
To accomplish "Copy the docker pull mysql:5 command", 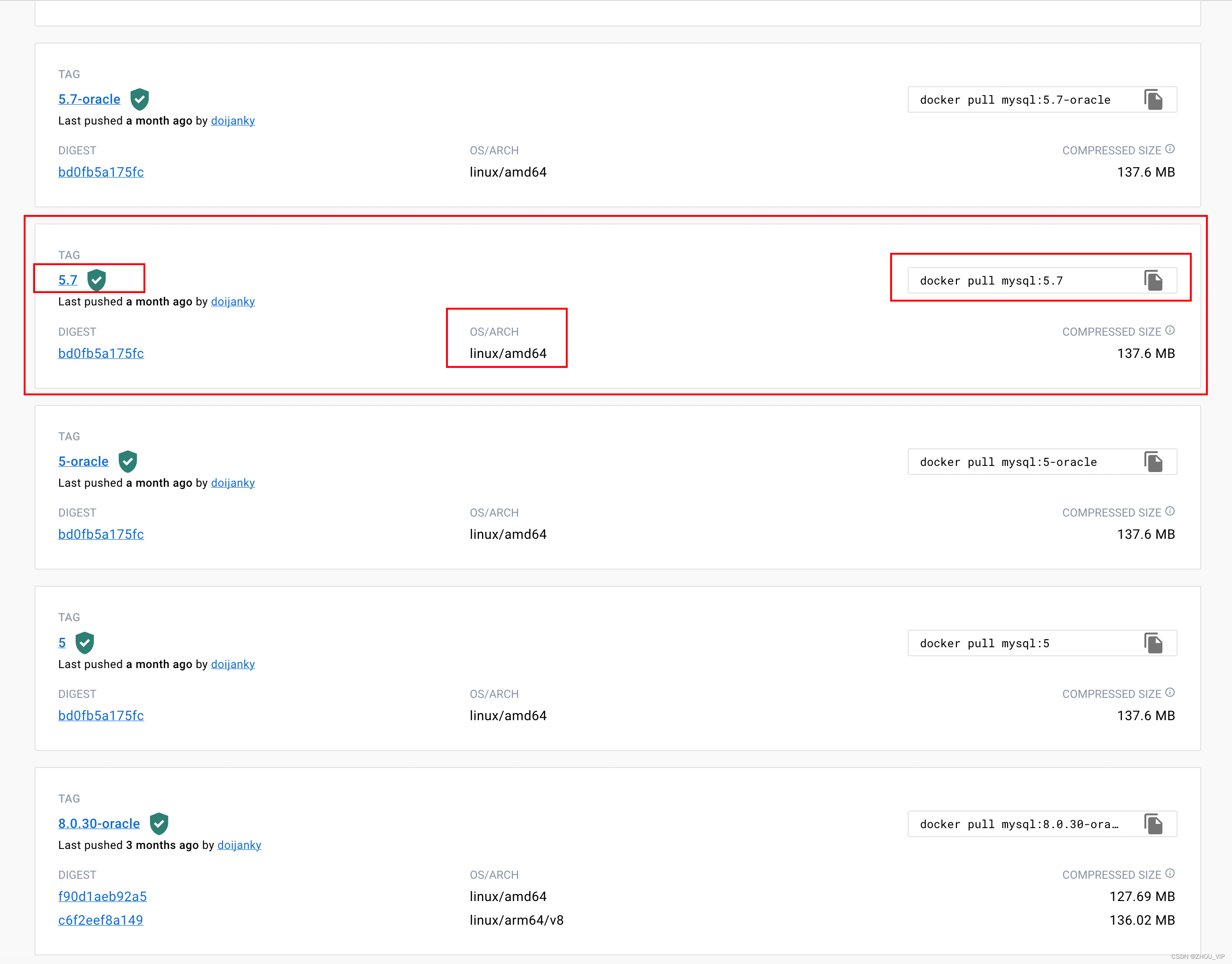I will [1153, 643].
